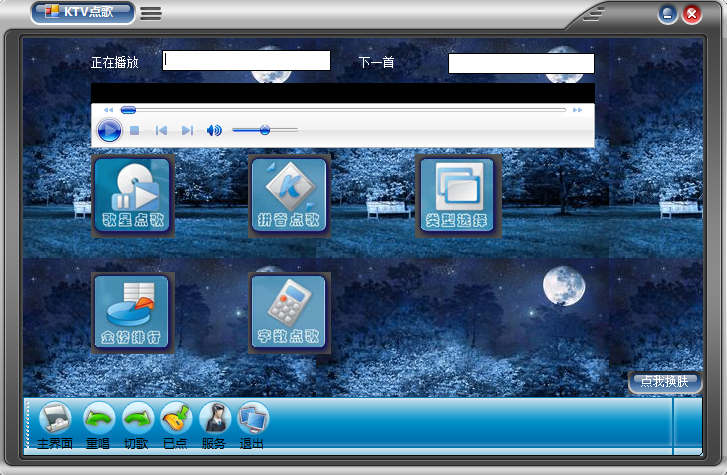This screenshot has width=727, height=475.
Task: Click the 下一首 next song text field
Action: 521,63
